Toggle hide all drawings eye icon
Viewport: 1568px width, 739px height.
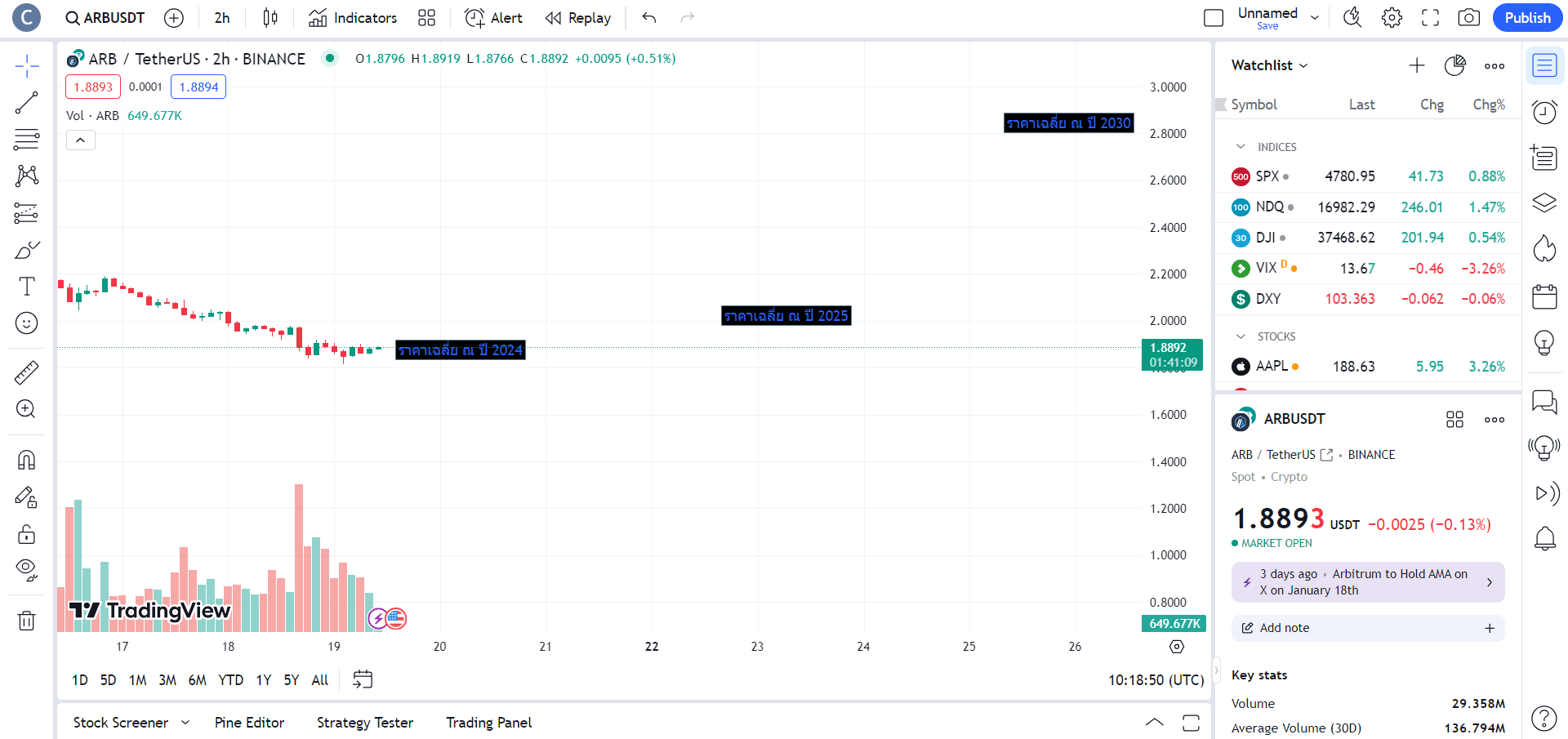coord(26,570)
